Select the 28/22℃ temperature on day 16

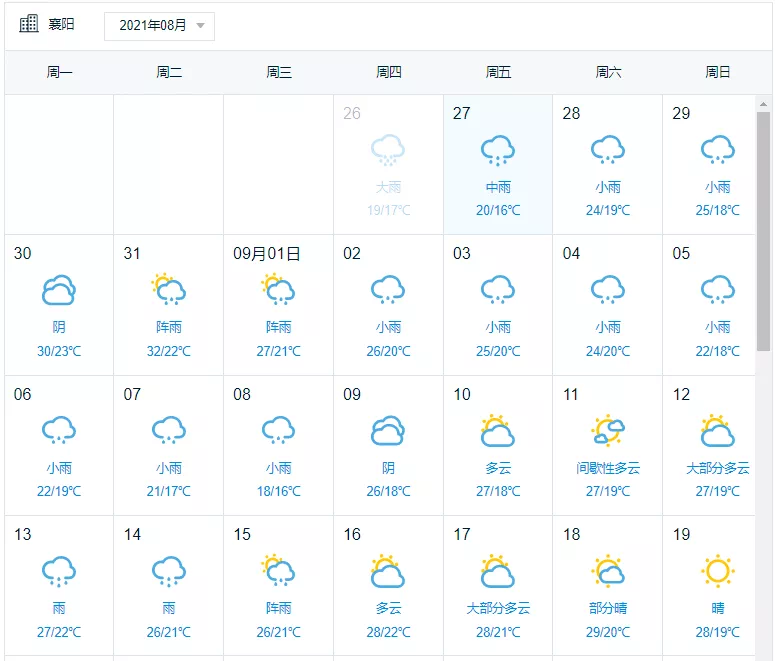tap(388, 632)
